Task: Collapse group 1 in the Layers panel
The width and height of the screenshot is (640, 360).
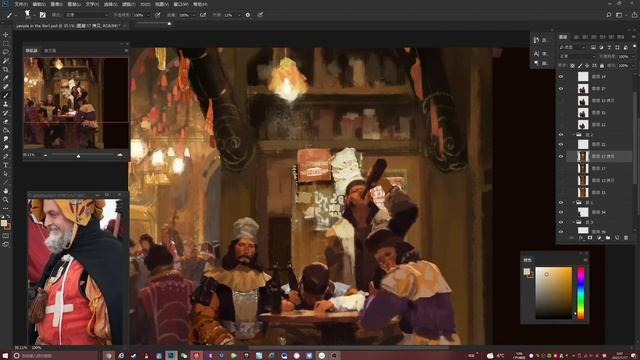Action: tap(573, 202)
